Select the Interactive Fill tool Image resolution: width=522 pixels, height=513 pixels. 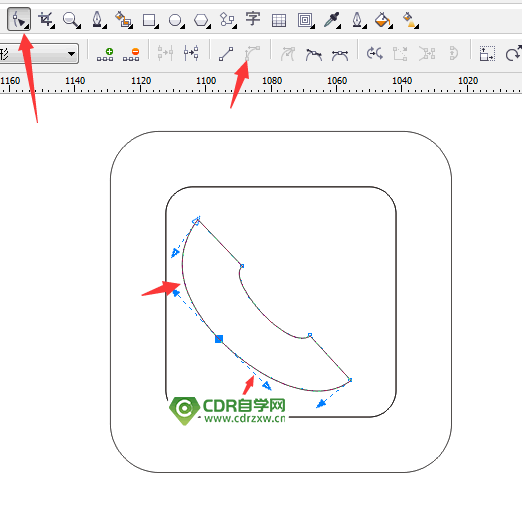coord(410,20)
